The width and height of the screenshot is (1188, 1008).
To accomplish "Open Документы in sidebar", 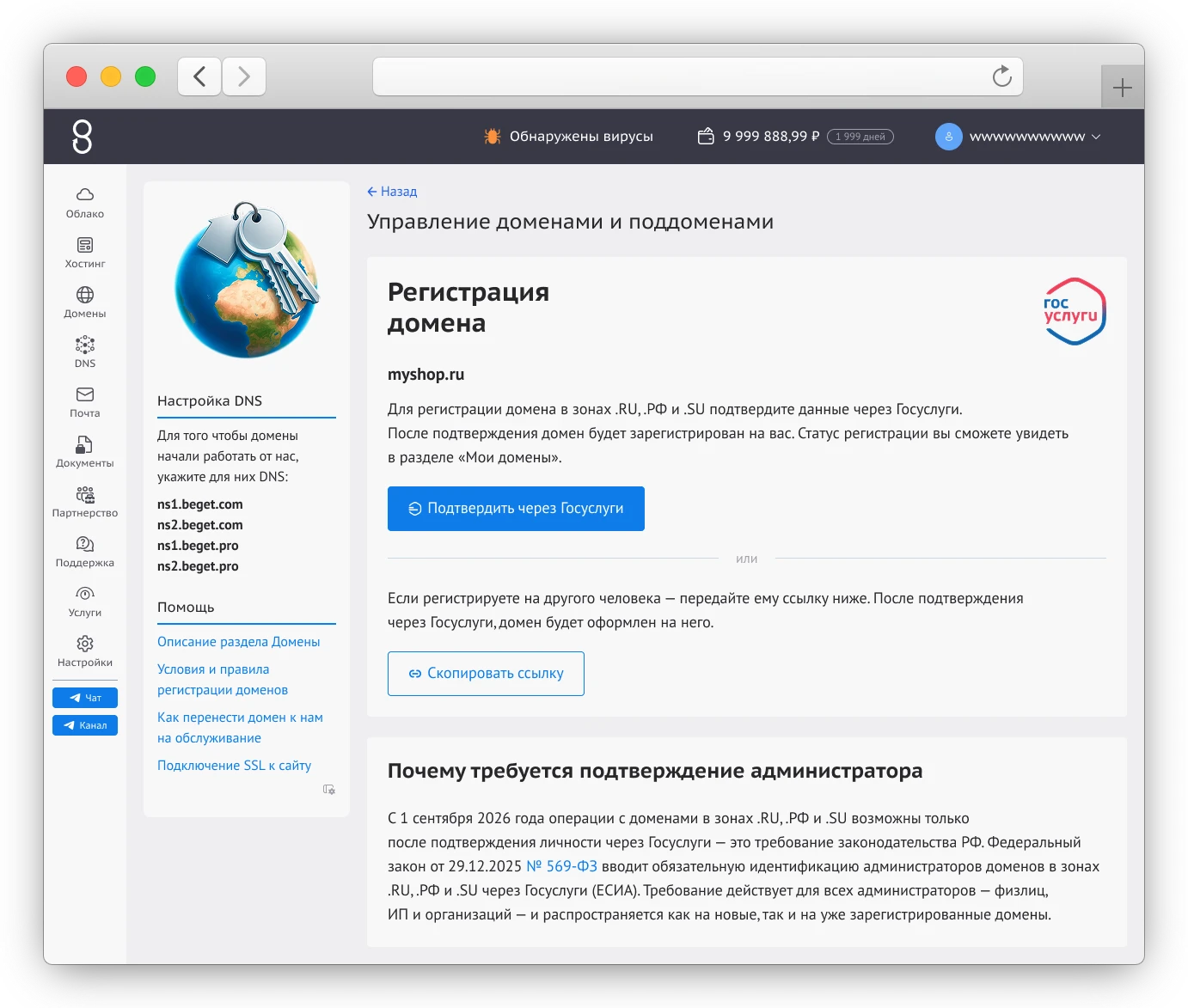I will [x=85, y=453].
